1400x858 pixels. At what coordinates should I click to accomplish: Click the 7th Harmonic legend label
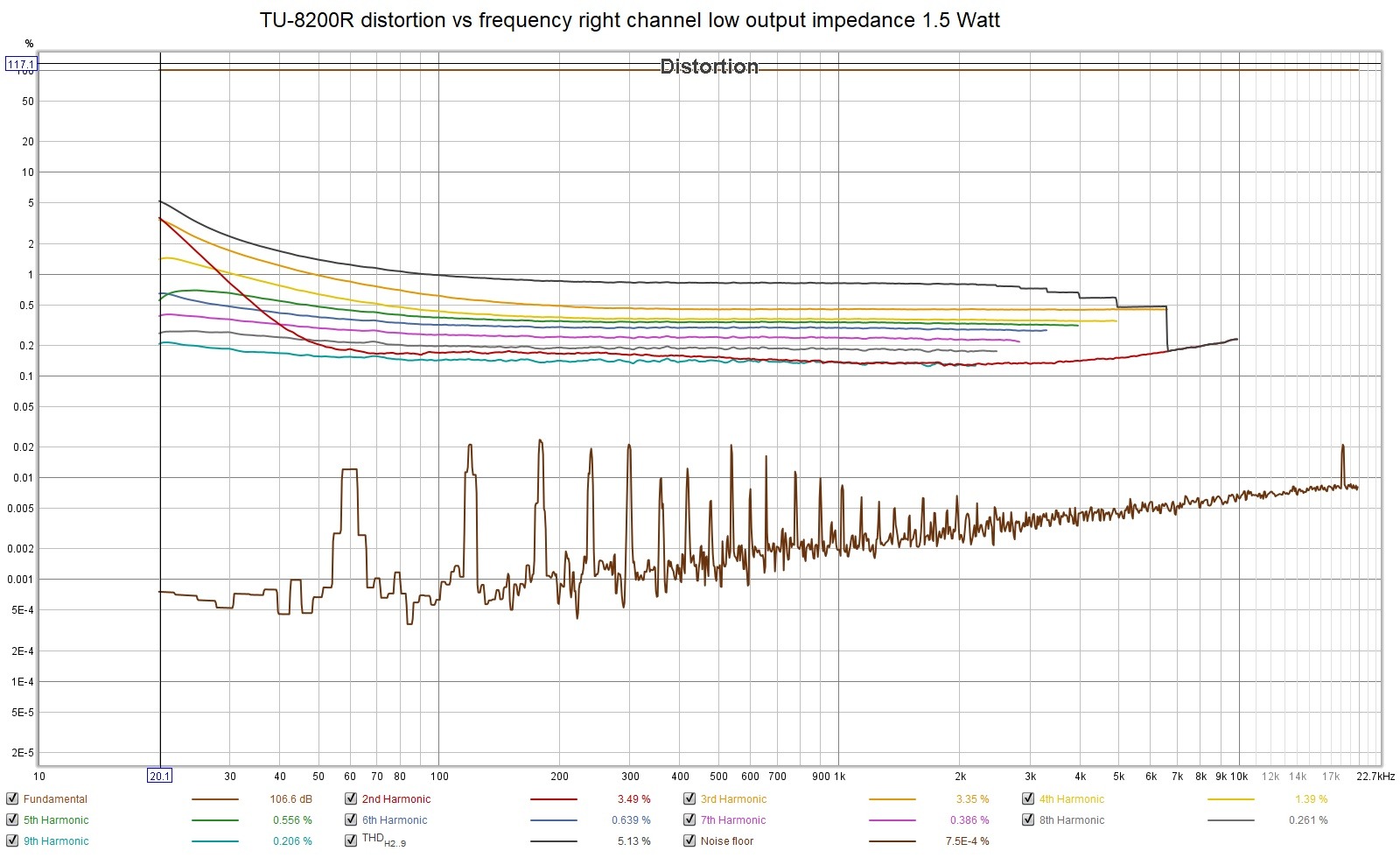(x=733, y=820)
